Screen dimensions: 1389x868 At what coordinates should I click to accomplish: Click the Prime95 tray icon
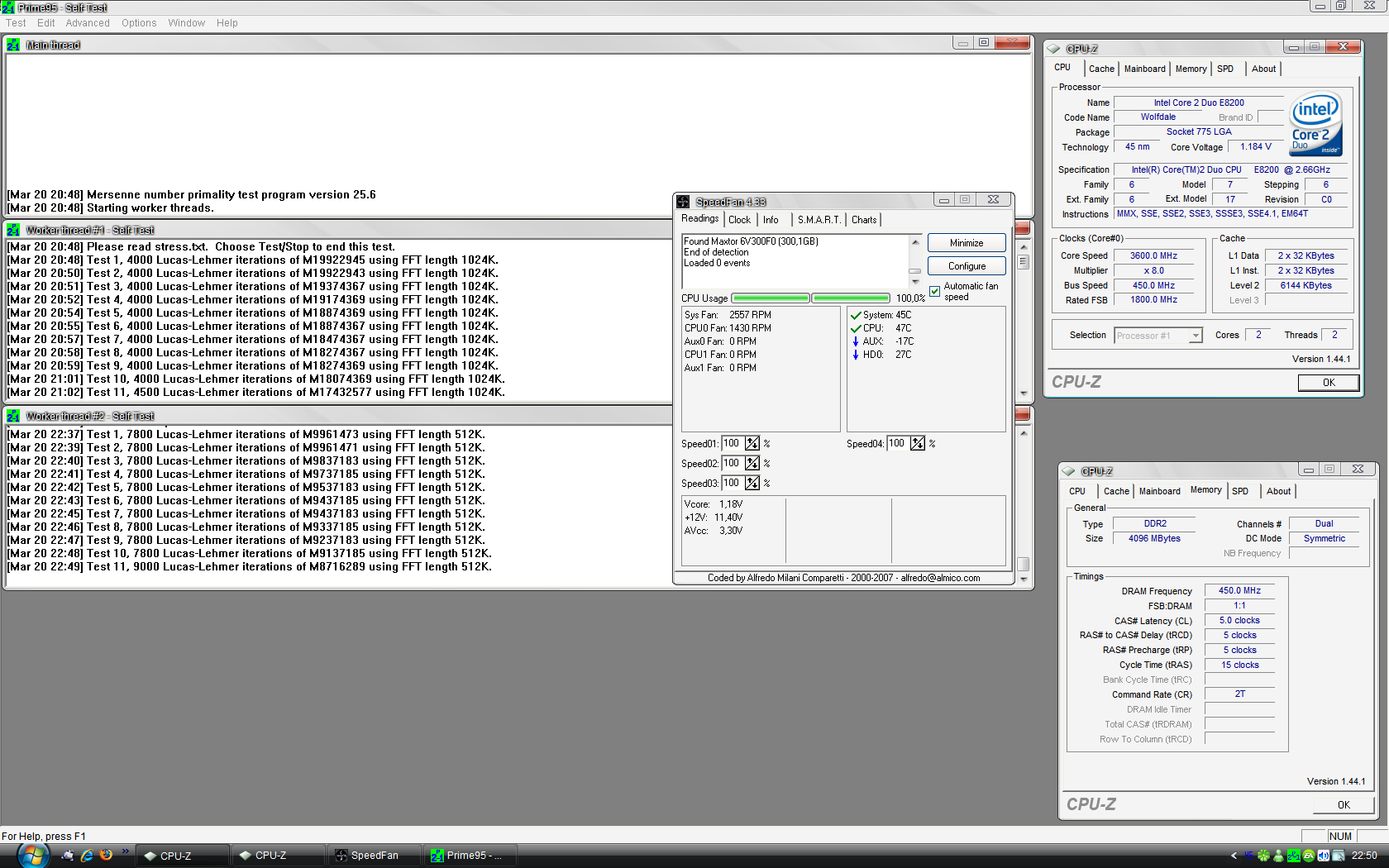[x=1294, y=856]
